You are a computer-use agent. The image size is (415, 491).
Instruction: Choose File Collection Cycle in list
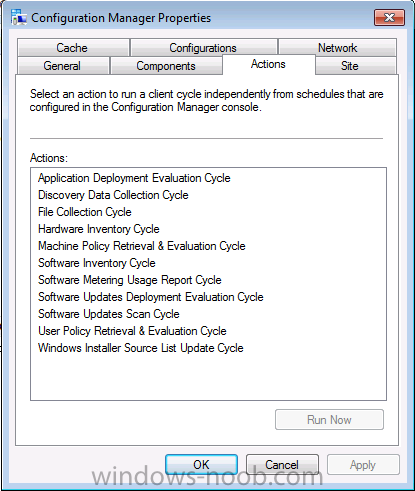(x=85, y=212)
